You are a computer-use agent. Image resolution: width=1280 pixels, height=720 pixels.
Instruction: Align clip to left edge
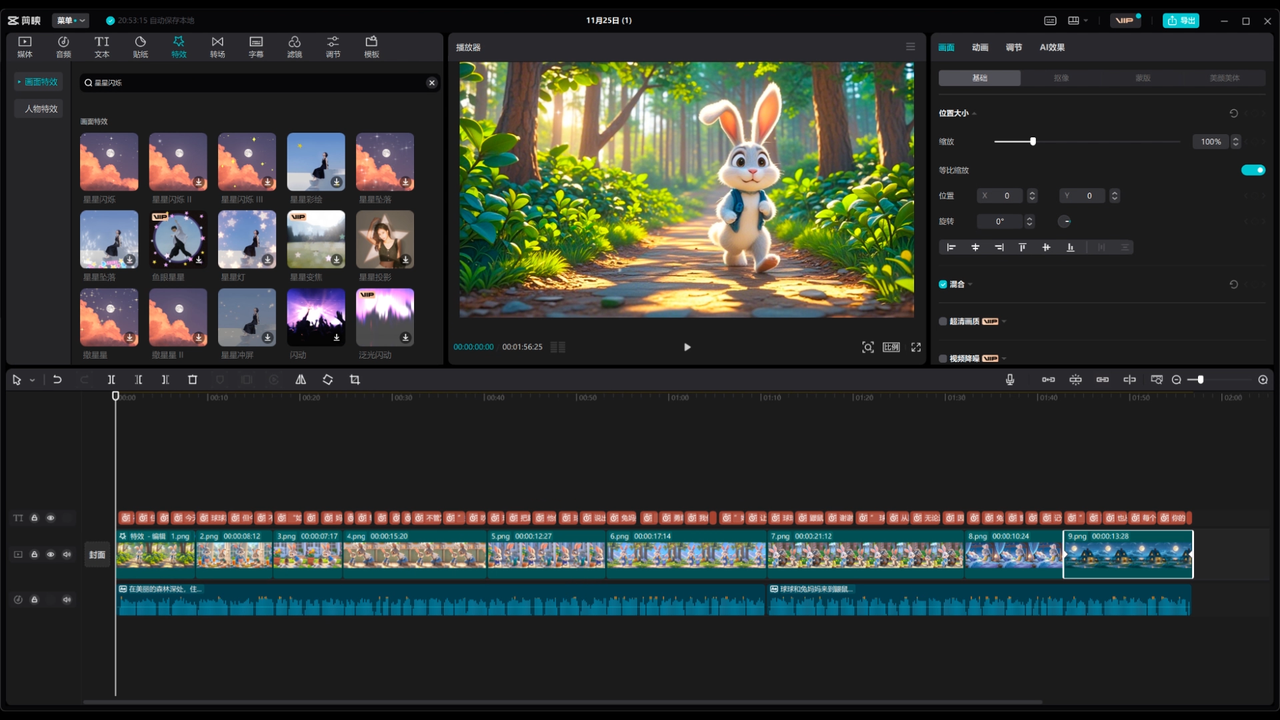click(x=951, y=247)
